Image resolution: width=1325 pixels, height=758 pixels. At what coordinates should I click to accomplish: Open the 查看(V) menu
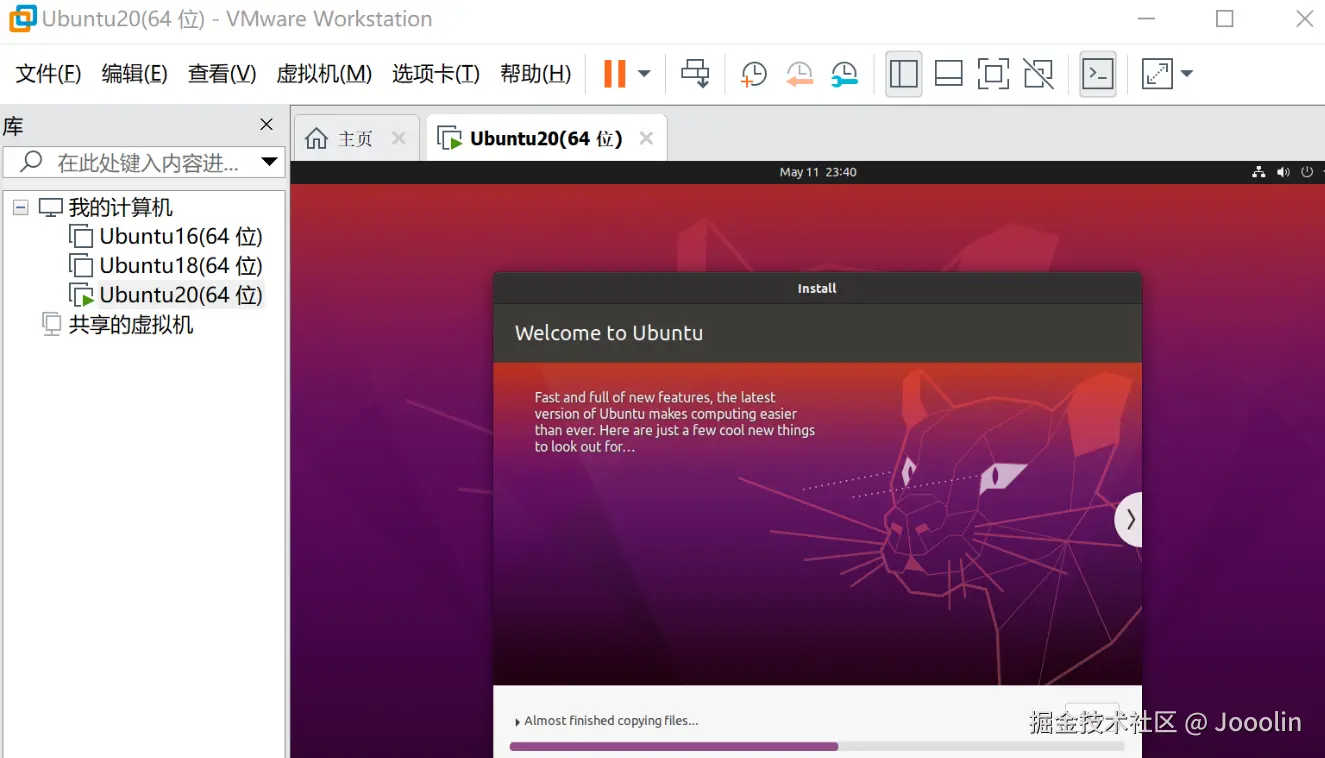(x=222, y=73)
